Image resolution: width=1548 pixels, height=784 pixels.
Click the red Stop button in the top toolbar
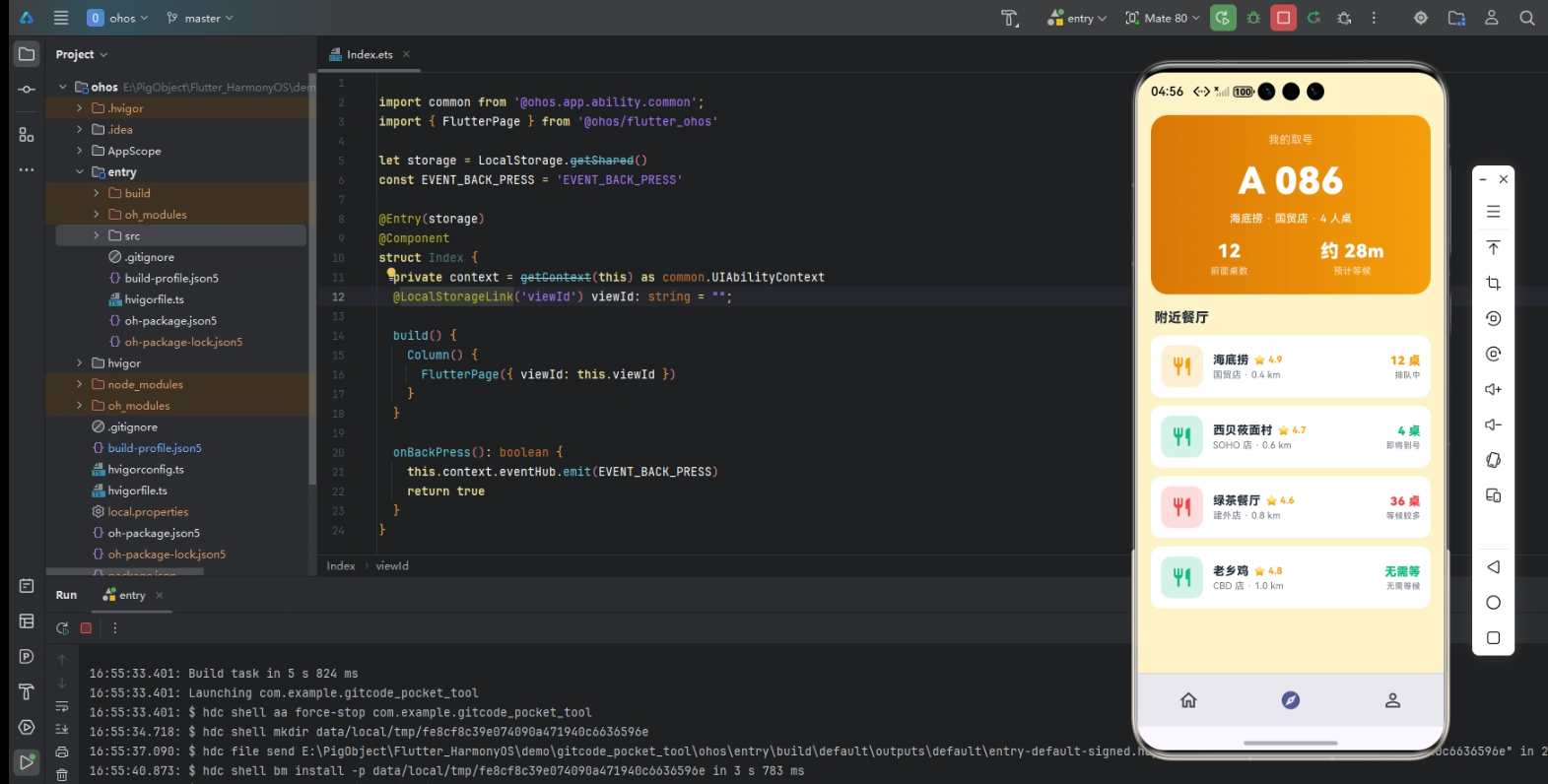click(x=1283, y=18)
